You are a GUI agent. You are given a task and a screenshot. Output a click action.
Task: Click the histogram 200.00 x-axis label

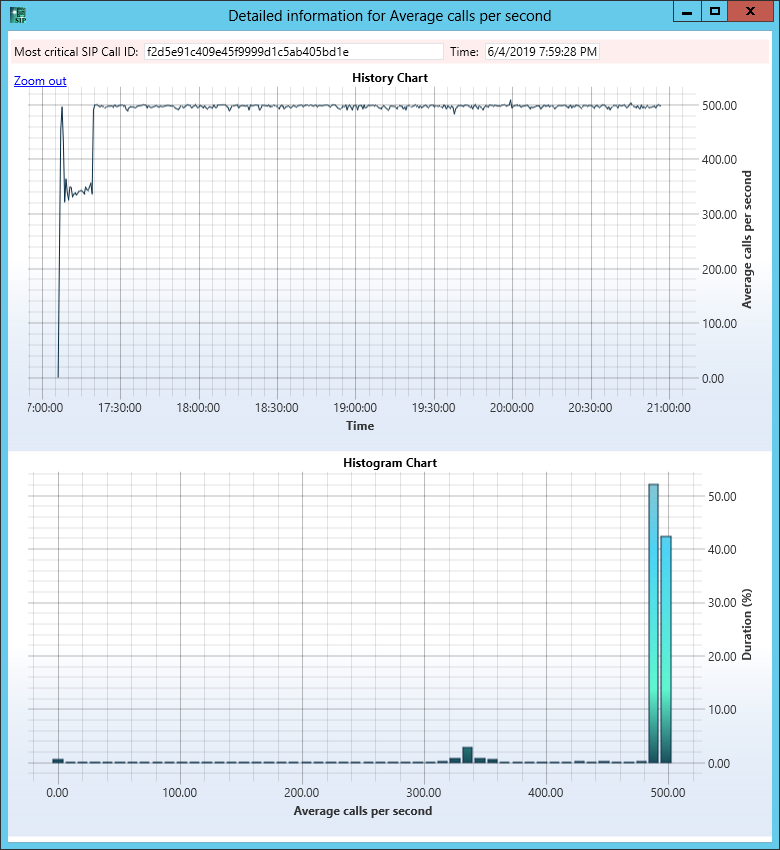302,793
